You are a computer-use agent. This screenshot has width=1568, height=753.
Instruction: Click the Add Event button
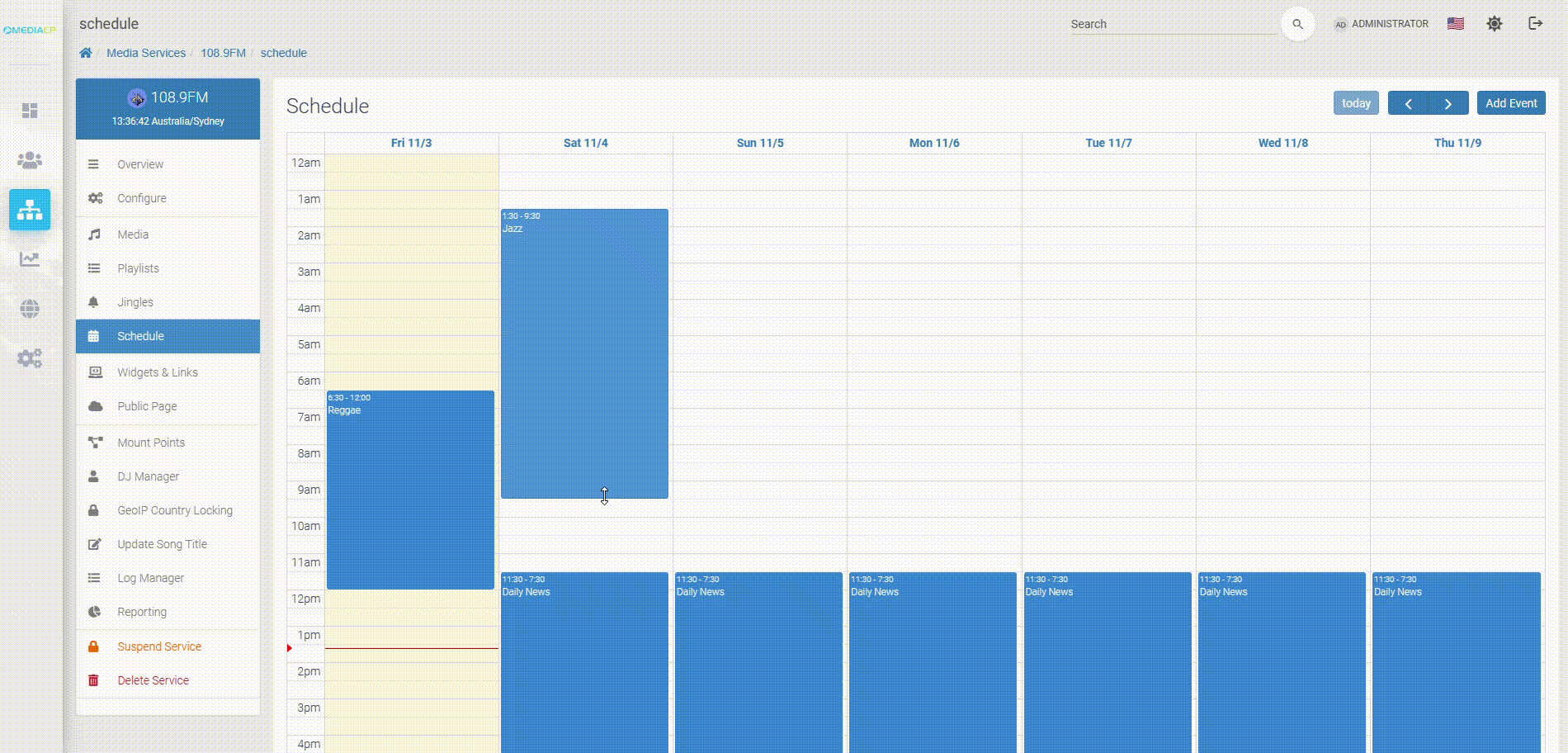tap(1511, 103)
